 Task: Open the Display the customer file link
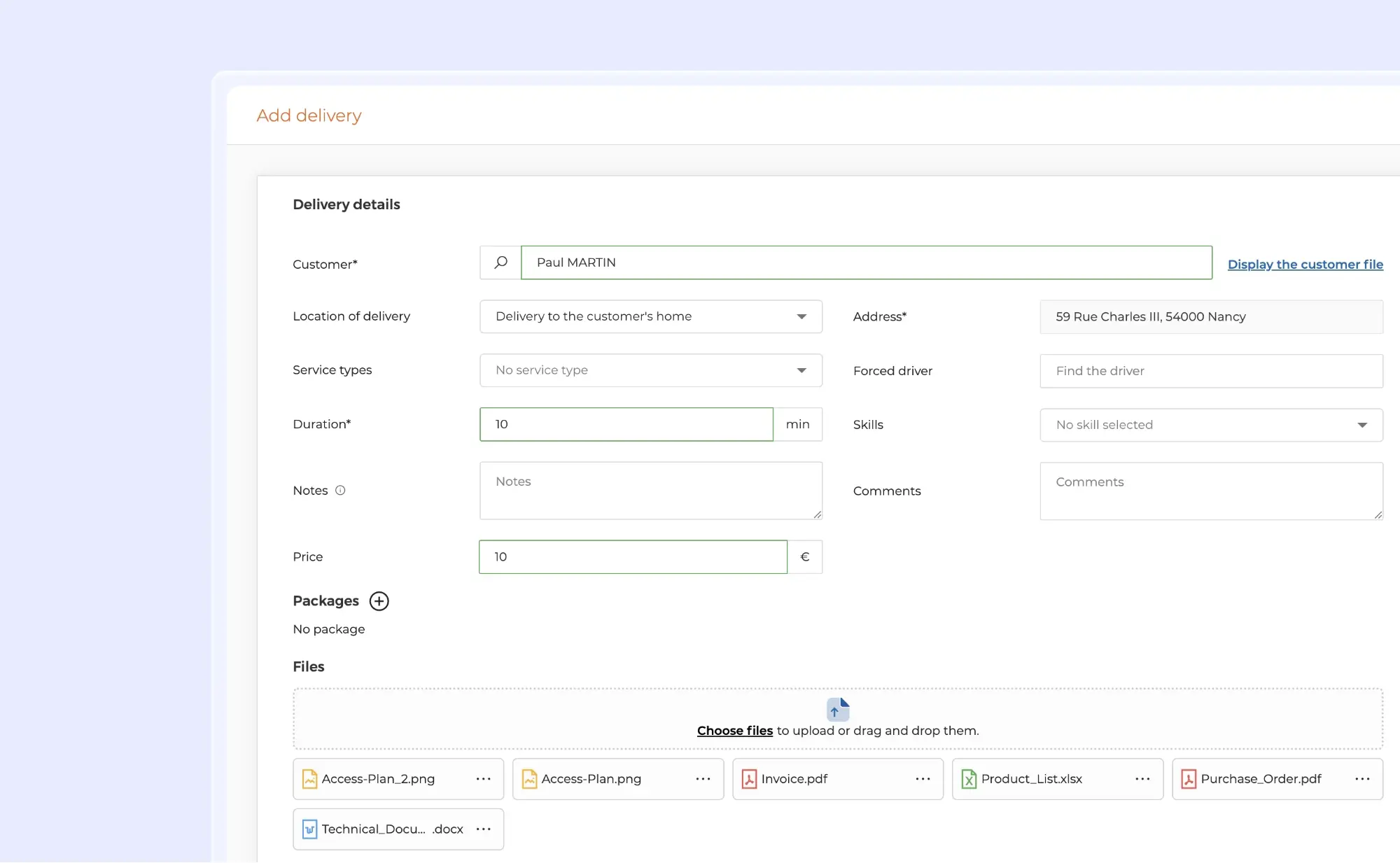(x=1305, y=265)
